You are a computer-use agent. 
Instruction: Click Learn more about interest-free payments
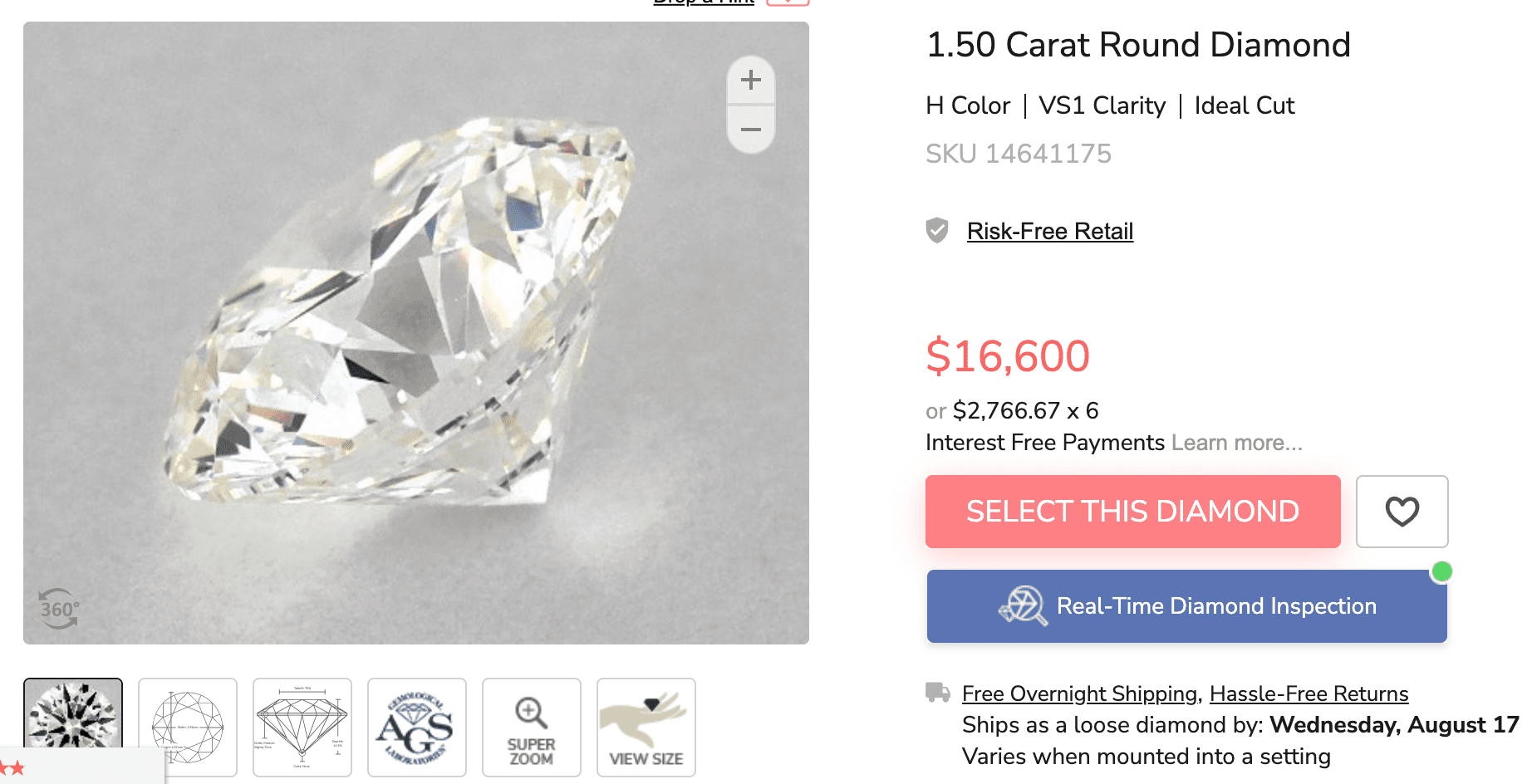coord(1235,442)
